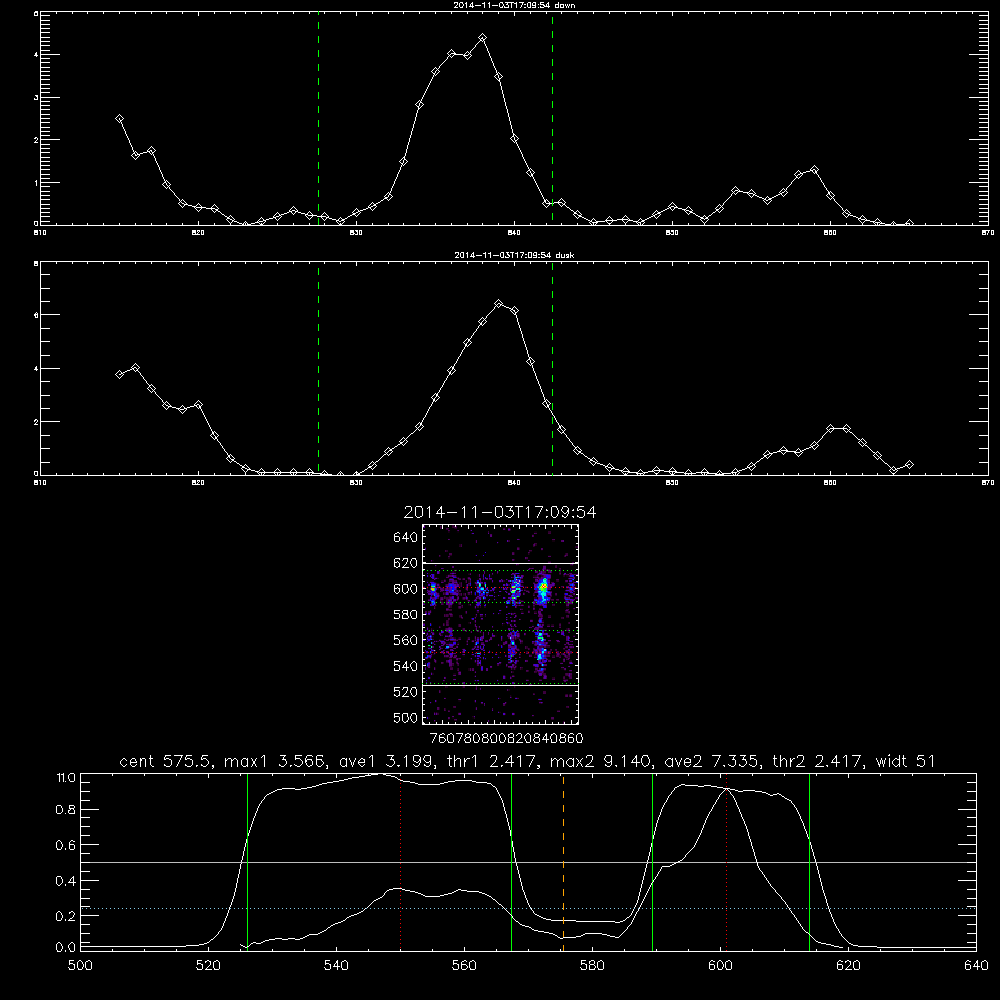Click the orange dashed center line marker
The image size is (1000, 1000).
(x=563, y=861)
